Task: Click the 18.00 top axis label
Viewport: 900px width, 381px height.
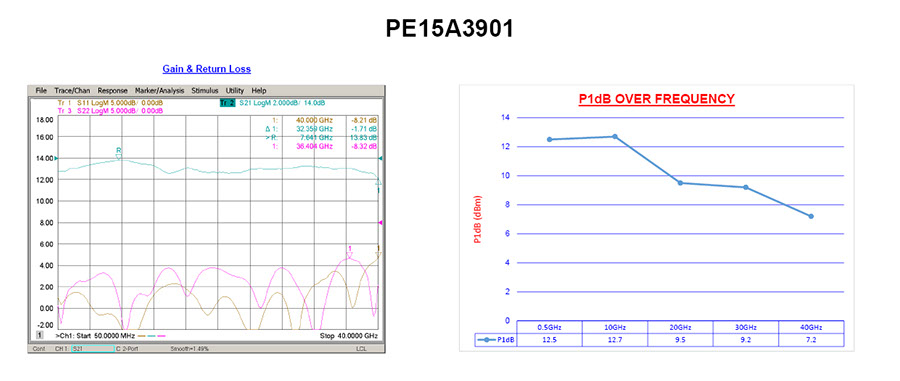Action: [45, 119]
